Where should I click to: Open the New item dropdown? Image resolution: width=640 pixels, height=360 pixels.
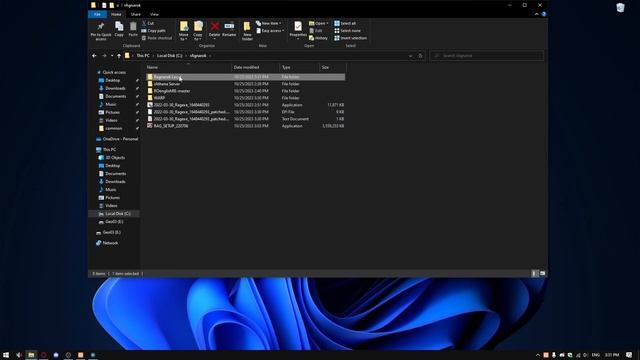(269, 23)
